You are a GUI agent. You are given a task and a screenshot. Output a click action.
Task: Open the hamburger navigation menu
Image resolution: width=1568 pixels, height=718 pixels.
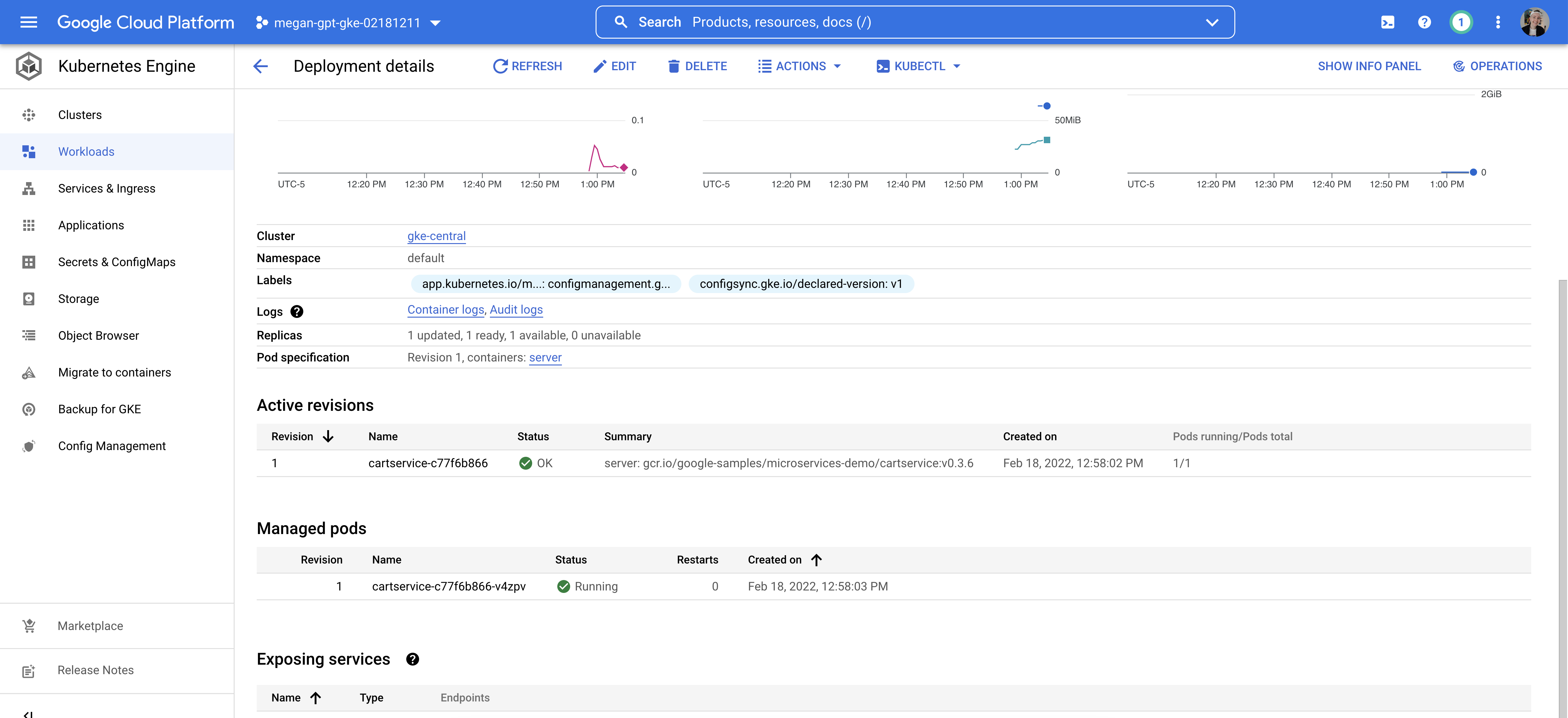[28, 22]
